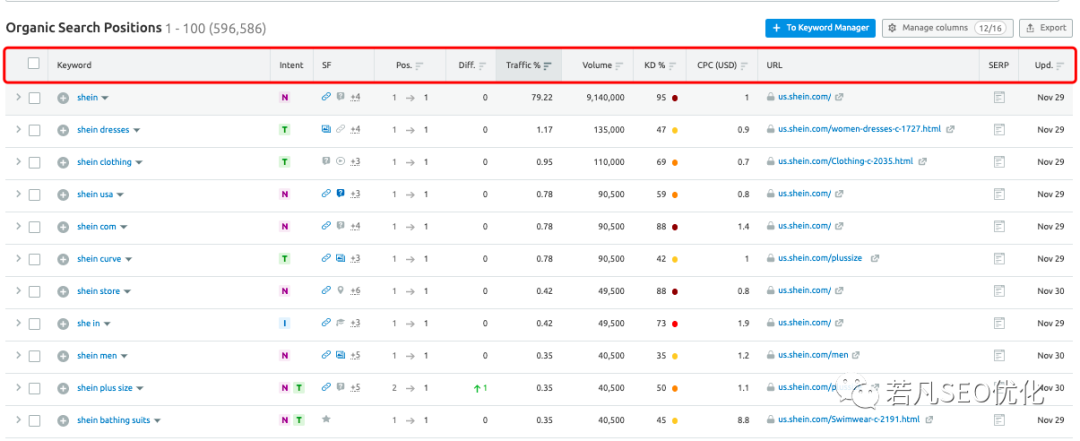Check the box for shein usa row

[35, 194]
